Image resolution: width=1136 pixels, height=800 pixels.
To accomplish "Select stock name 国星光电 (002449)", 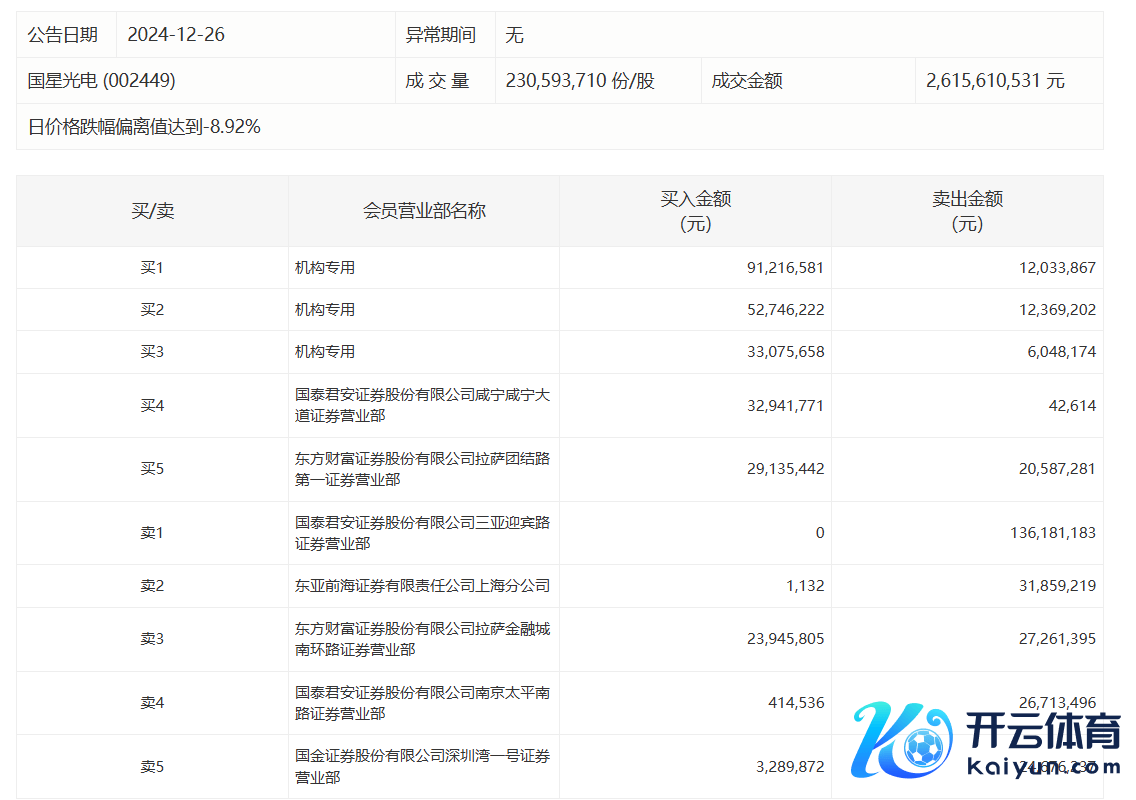I will (102, 81).
